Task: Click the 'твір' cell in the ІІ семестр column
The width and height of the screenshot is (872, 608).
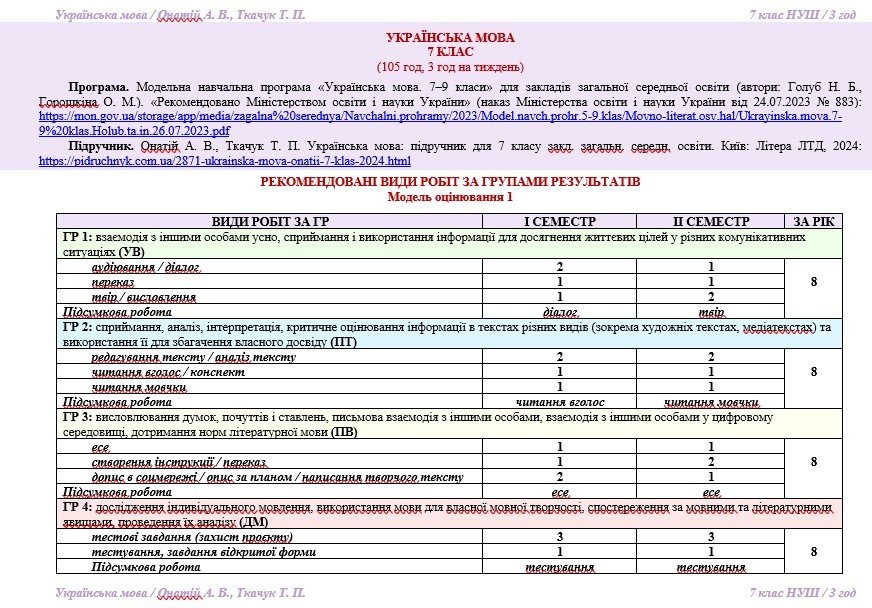Action: [x=711, y=312]
